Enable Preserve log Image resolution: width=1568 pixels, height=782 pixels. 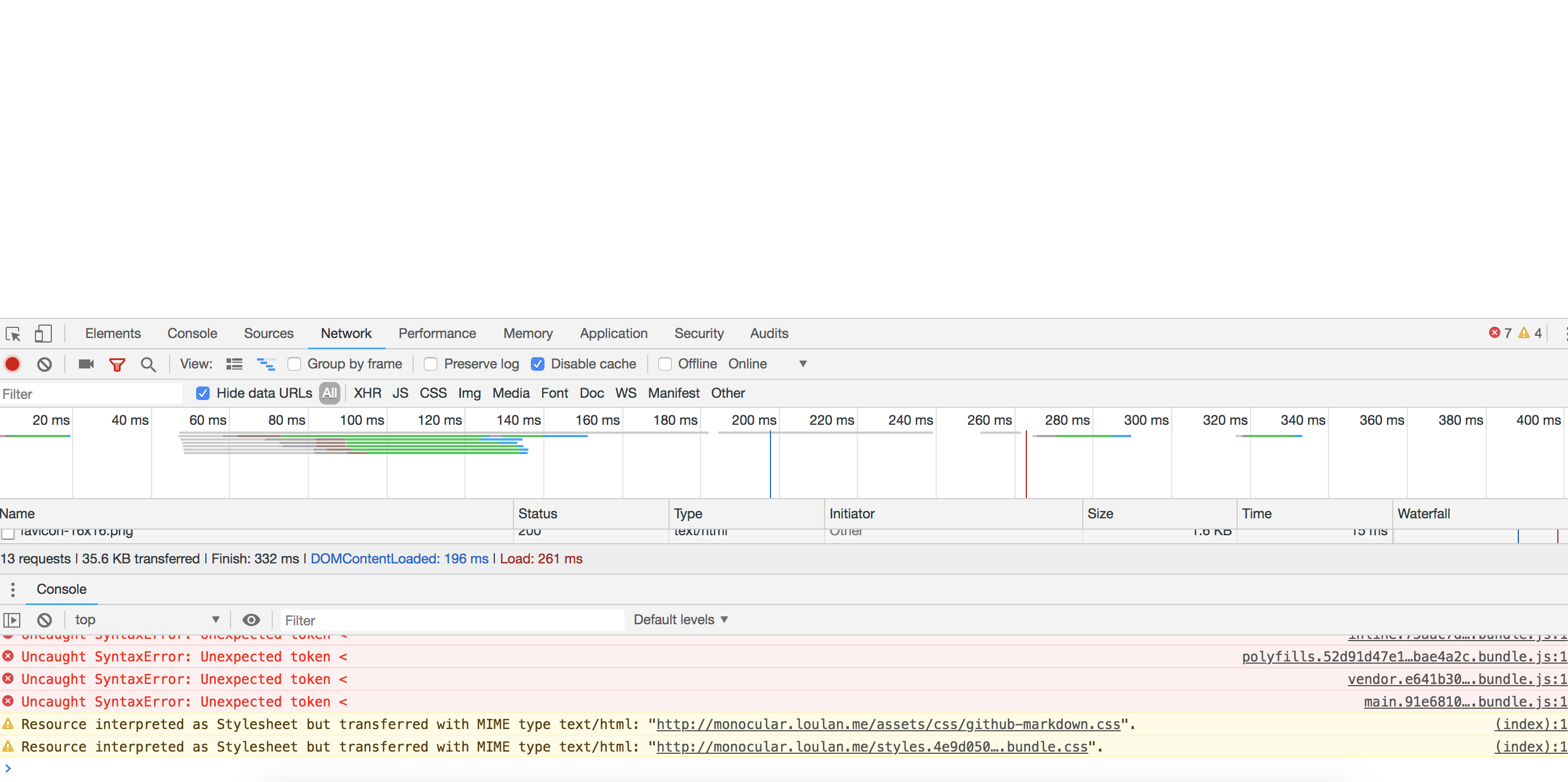pyautogui.click(x=431, y=363)
